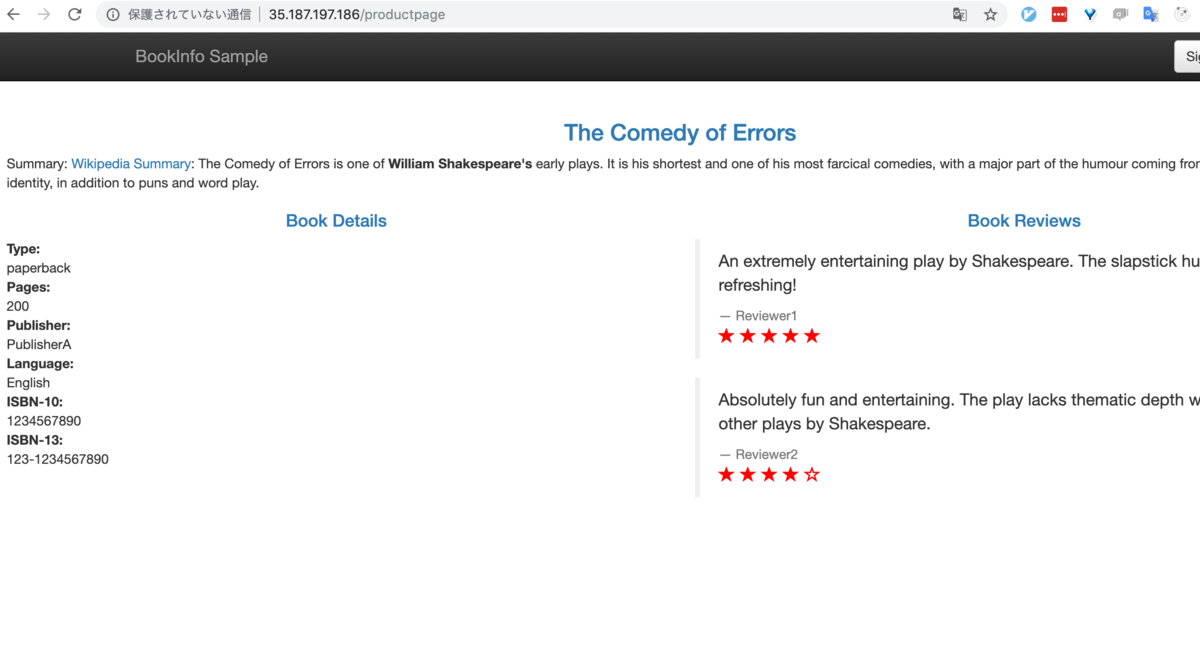Click the Publisher: label
1200x656 pixels.
[39, 325]
